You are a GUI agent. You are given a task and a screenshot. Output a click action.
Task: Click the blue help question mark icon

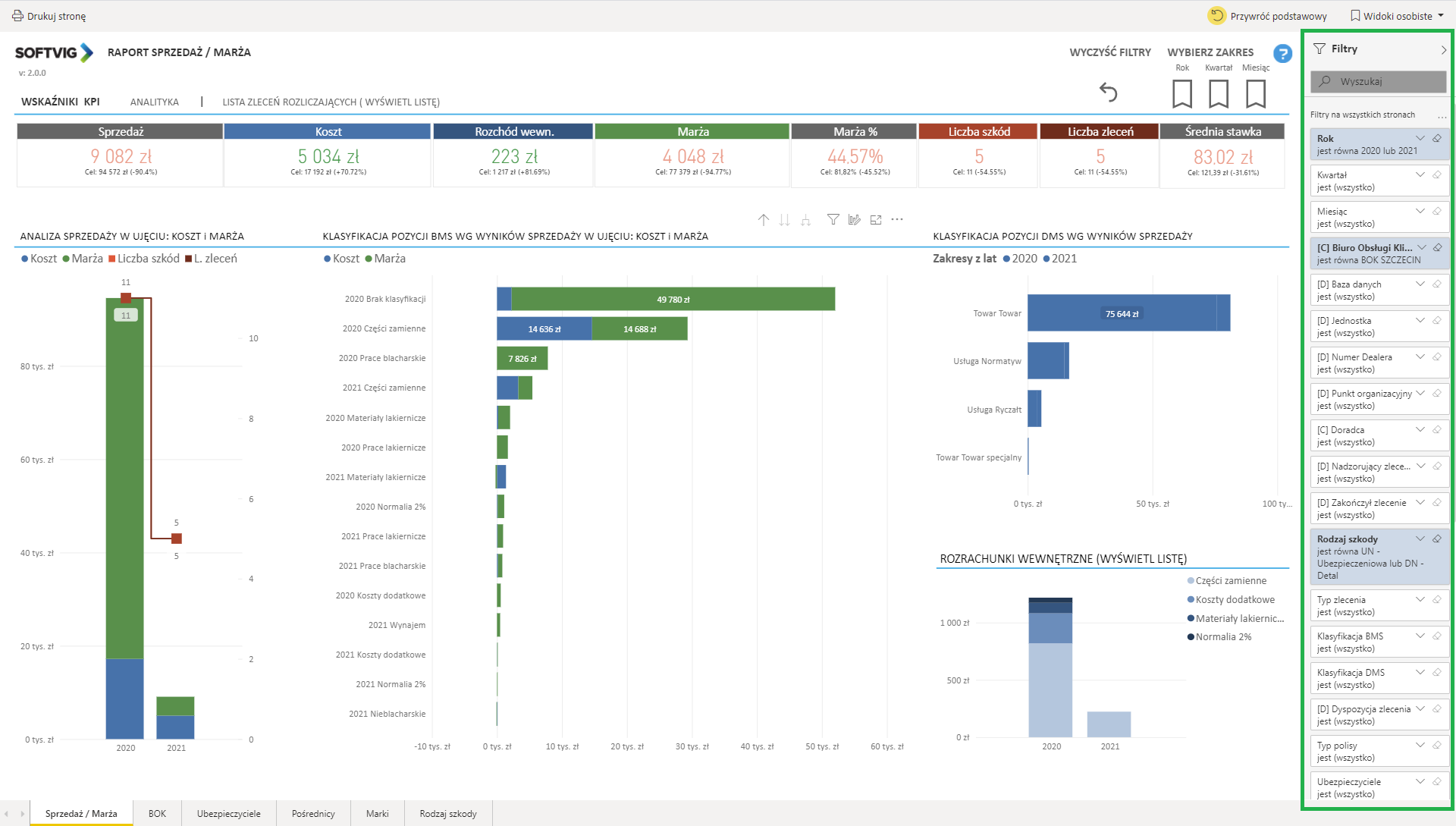tap(1282, 54)
